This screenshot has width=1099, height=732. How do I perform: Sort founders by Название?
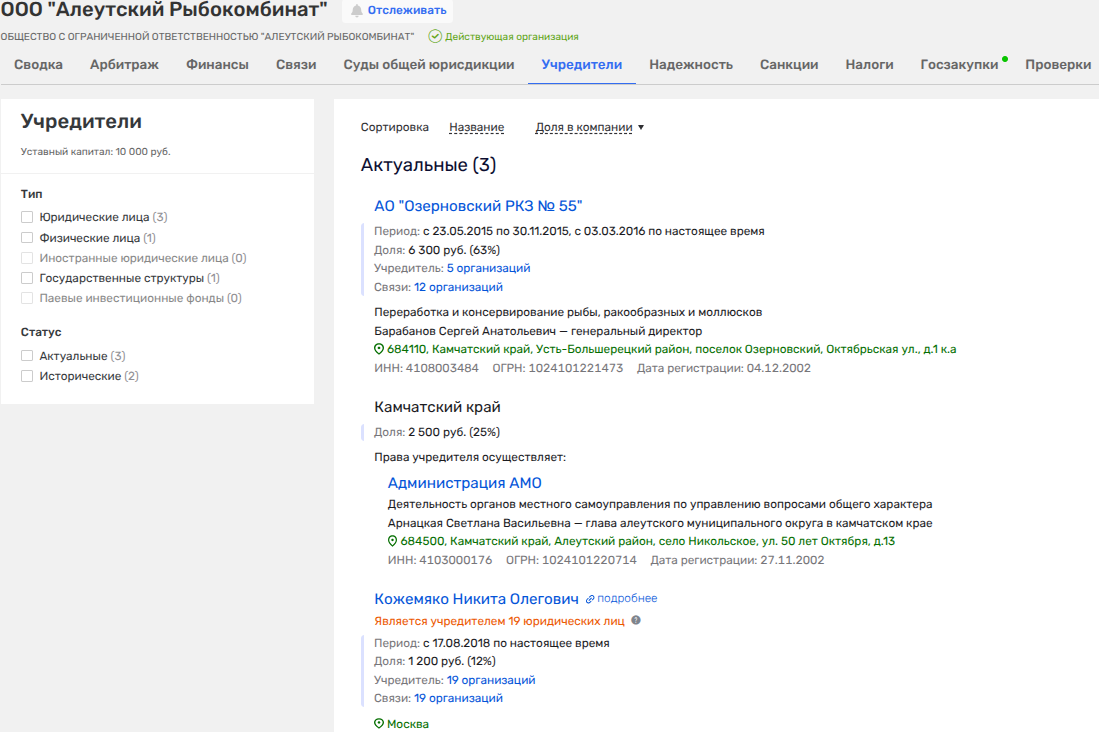[476, 127]
